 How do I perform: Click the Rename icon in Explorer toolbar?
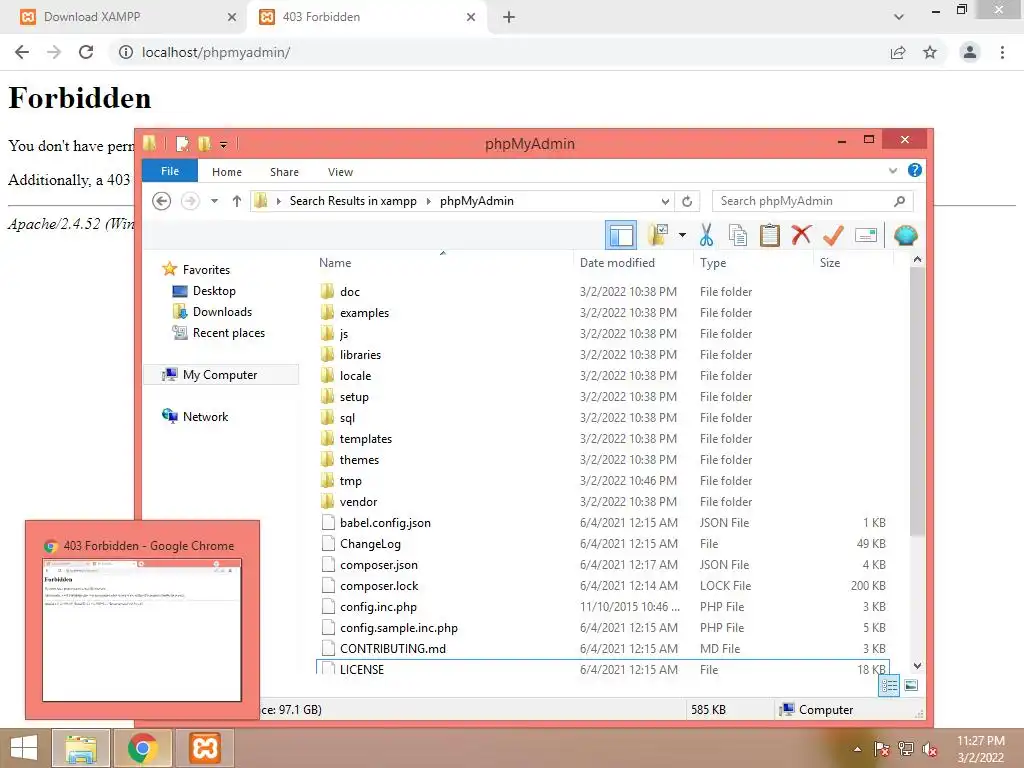coord(865,235)
